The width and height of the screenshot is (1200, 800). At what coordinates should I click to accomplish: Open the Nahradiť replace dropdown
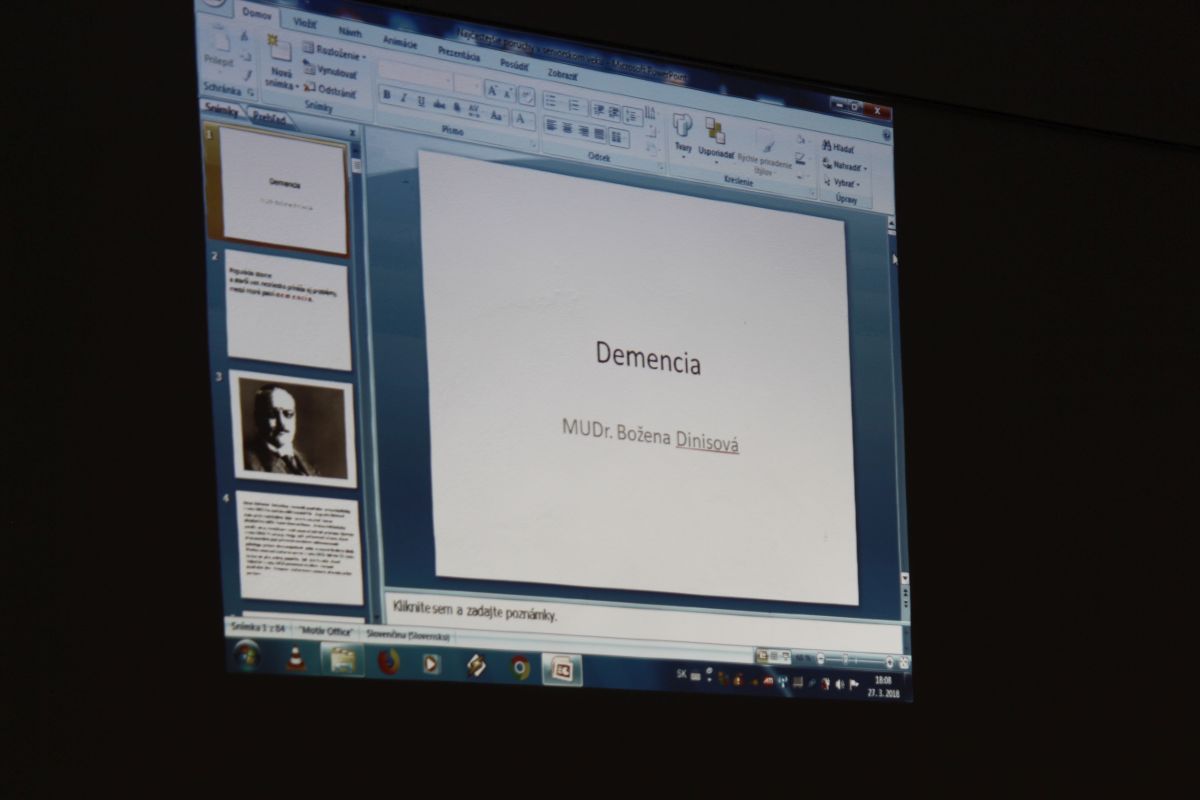coord(844,166)
